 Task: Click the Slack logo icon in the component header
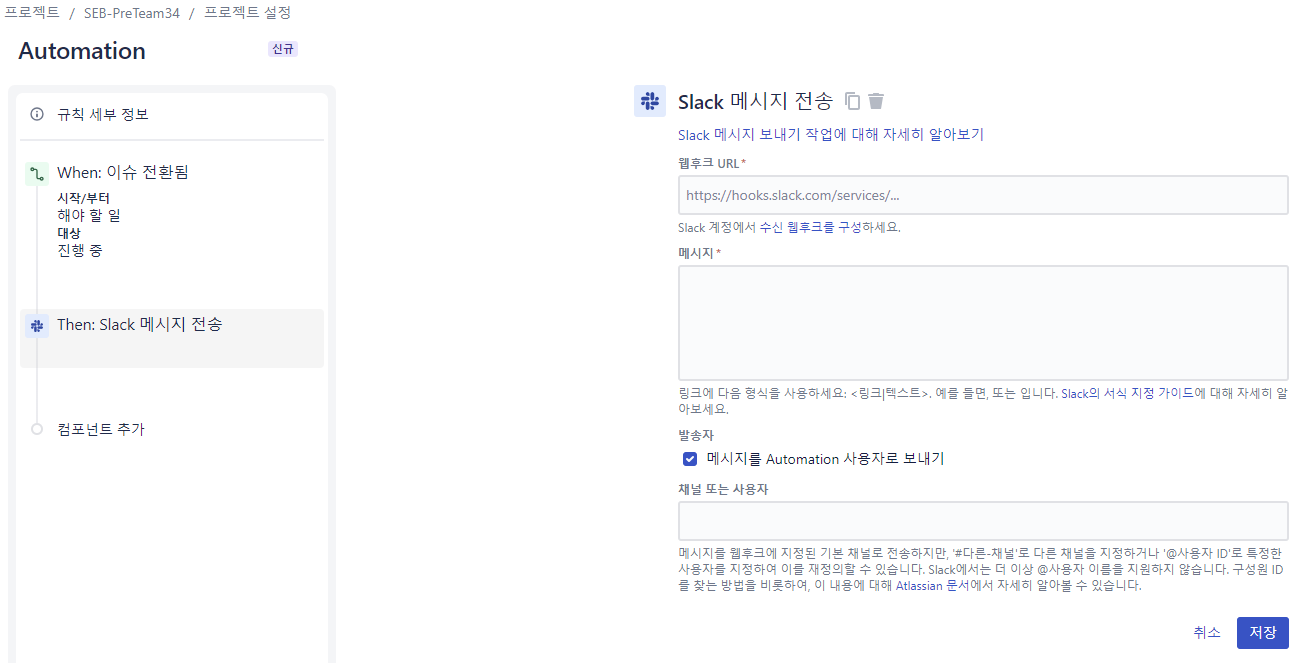[650, 101]
